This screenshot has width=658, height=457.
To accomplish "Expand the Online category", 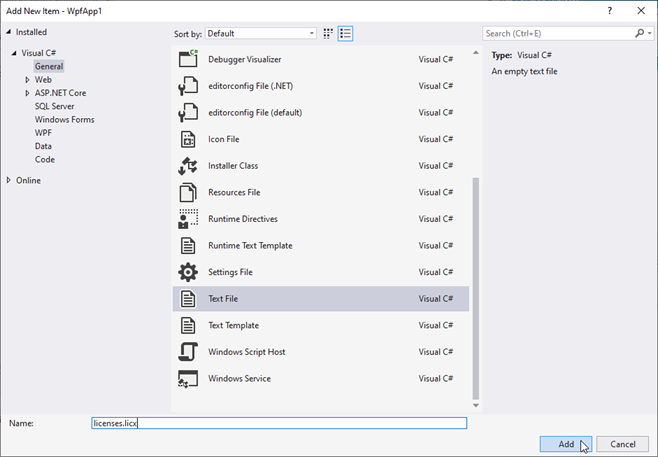I will (x=9, y=180).
